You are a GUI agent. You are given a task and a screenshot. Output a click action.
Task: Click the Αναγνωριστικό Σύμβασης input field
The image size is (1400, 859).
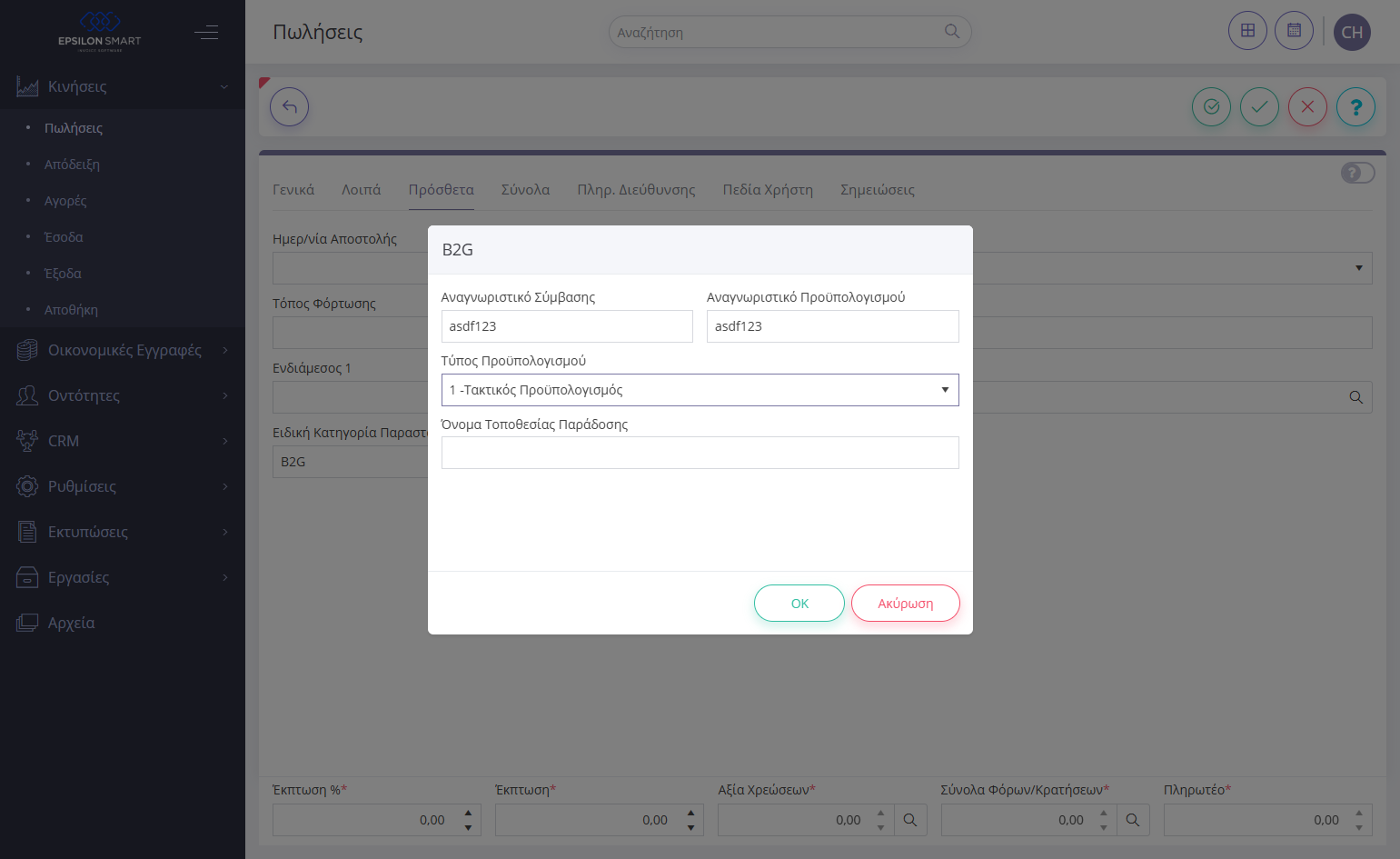[x=567, y=326]
